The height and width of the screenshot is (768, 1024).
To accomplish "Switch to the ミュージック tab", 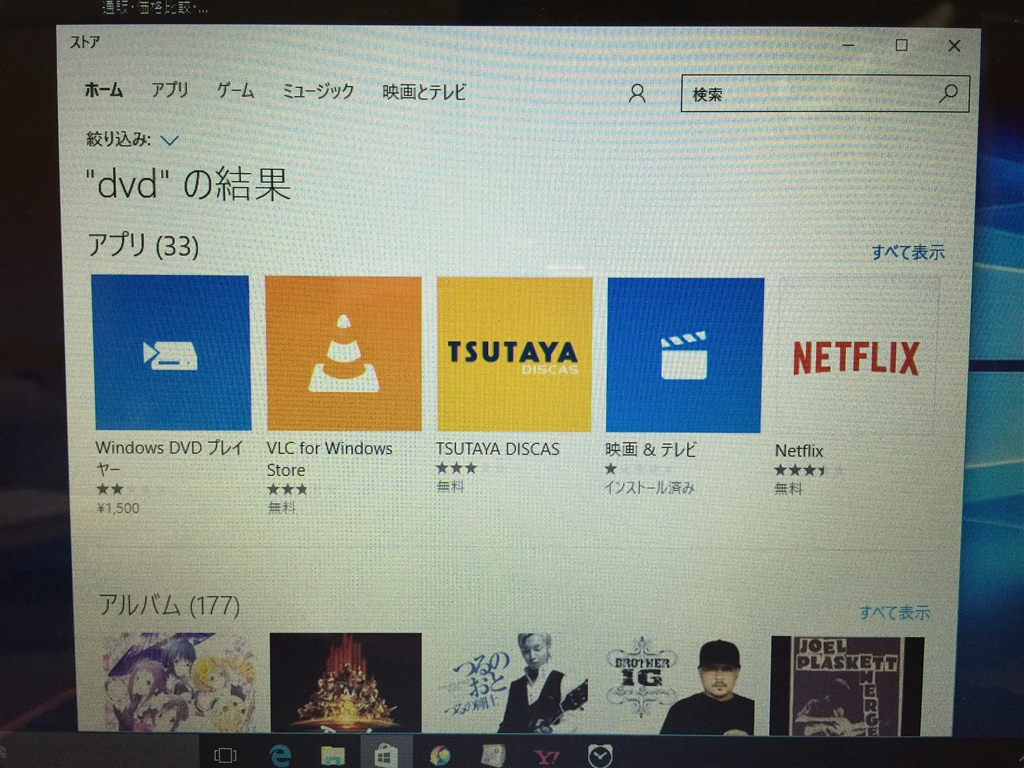I will 318,91.
